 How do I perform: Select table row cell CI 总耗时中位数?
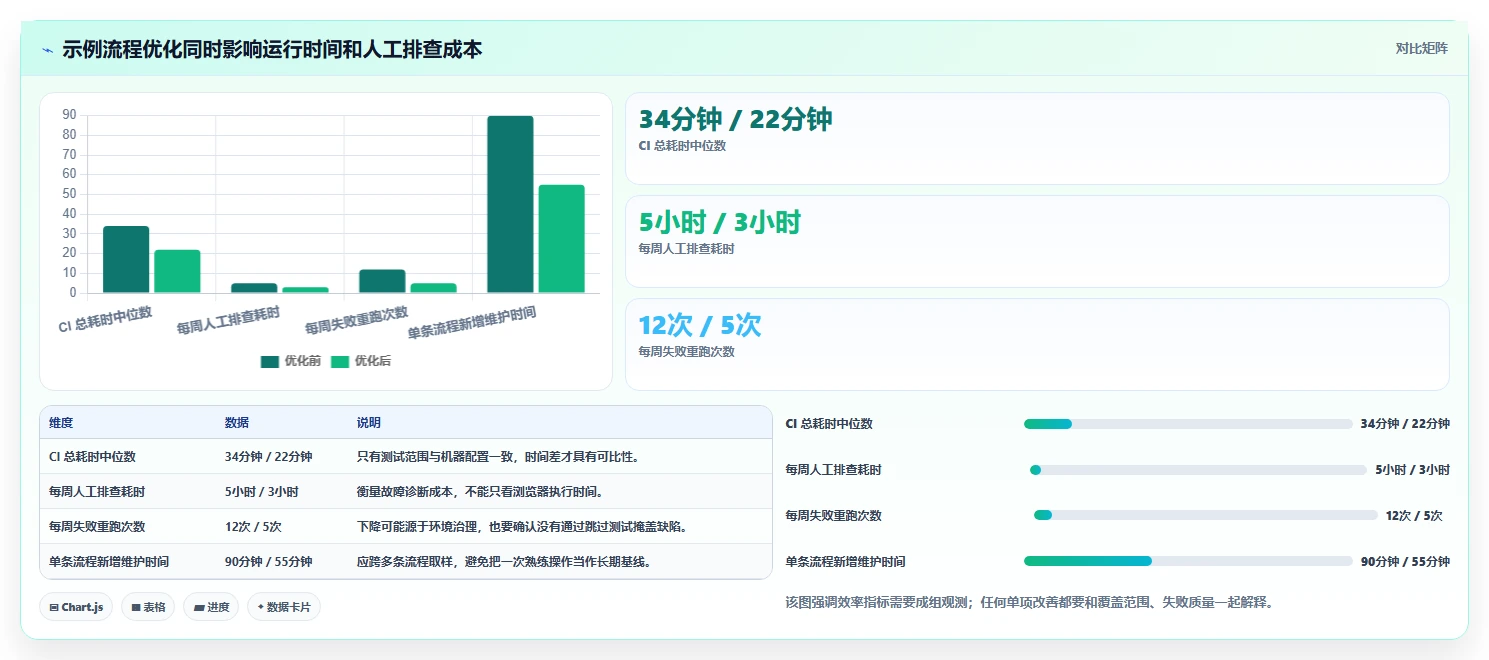tap(92, 457)
